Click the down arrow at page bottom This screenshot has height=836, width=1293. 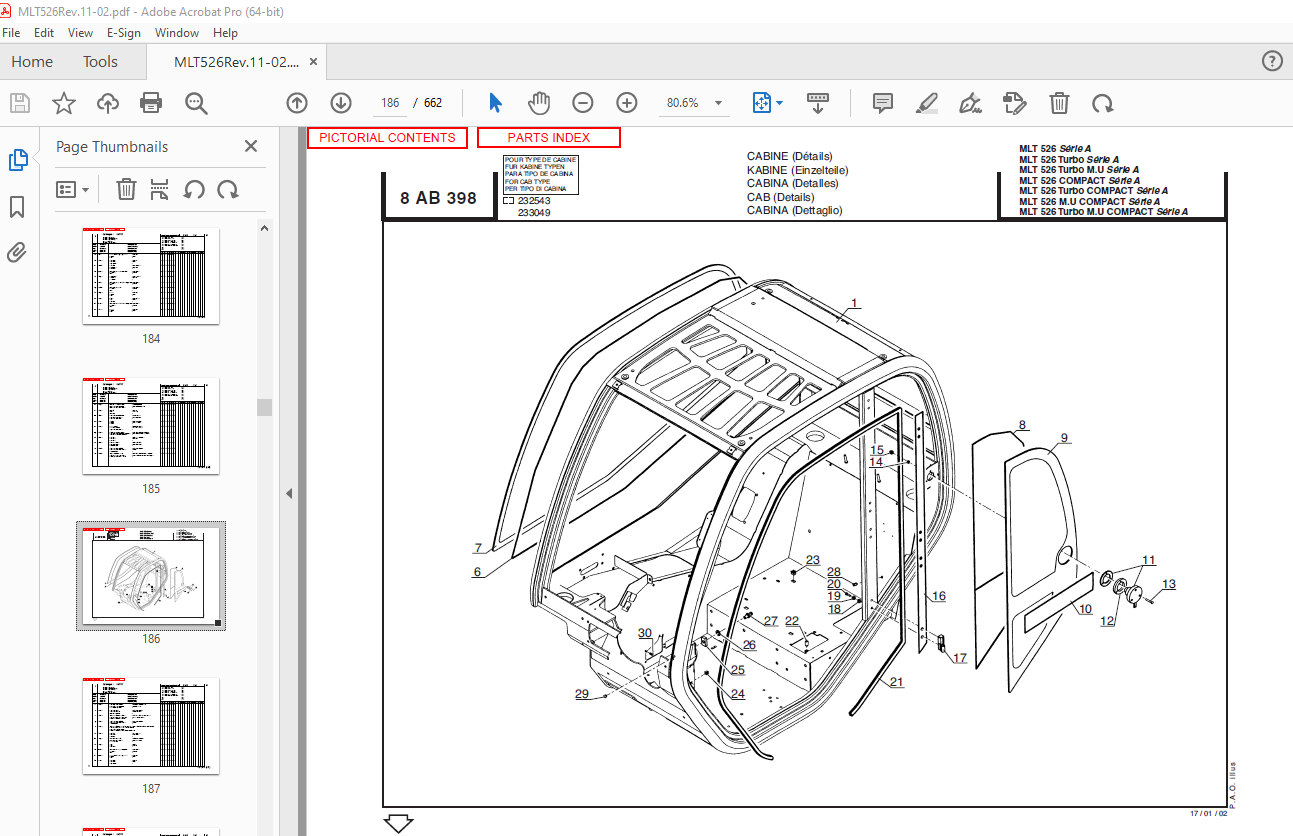(399, 824)
